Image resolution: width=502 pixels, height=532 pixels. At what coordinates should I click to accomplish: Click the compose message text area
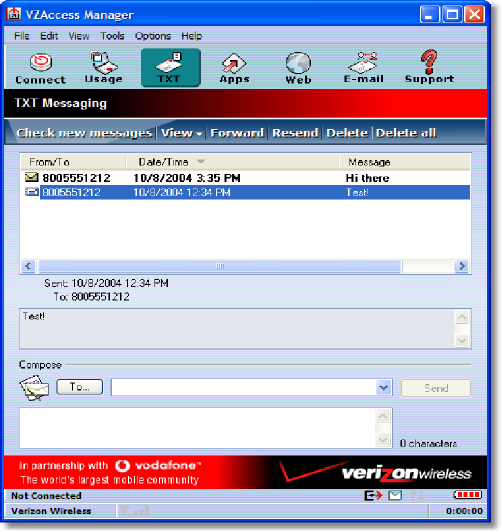tap(198, 428)
